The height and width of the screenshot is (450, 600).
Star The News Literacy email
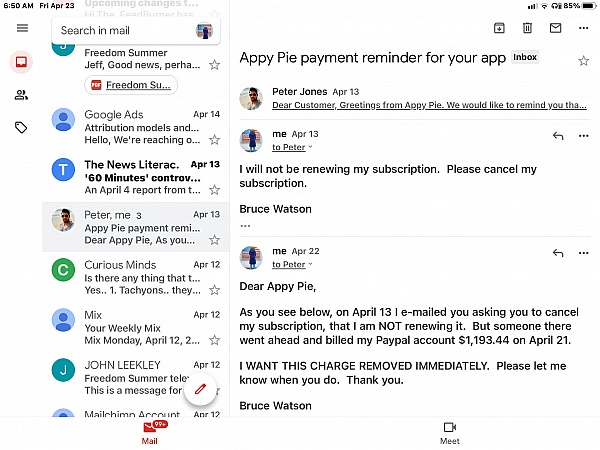click(x=214, y=190)
